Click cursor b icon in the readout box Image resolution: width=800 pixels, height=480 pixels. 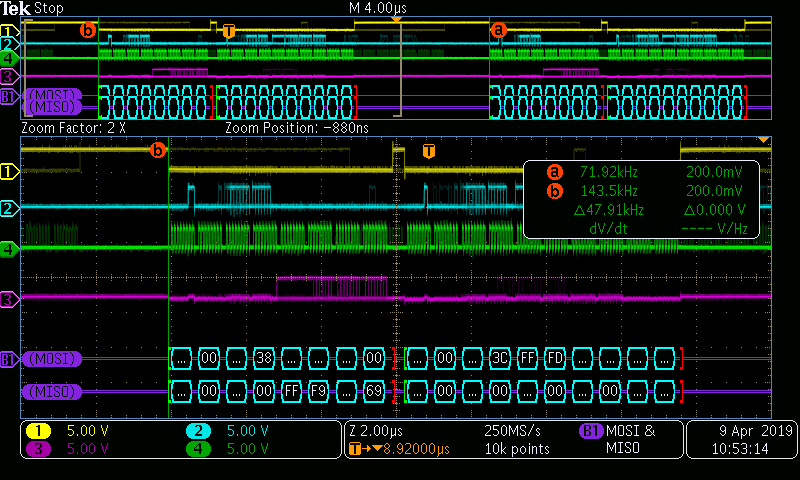click(555, 191)
